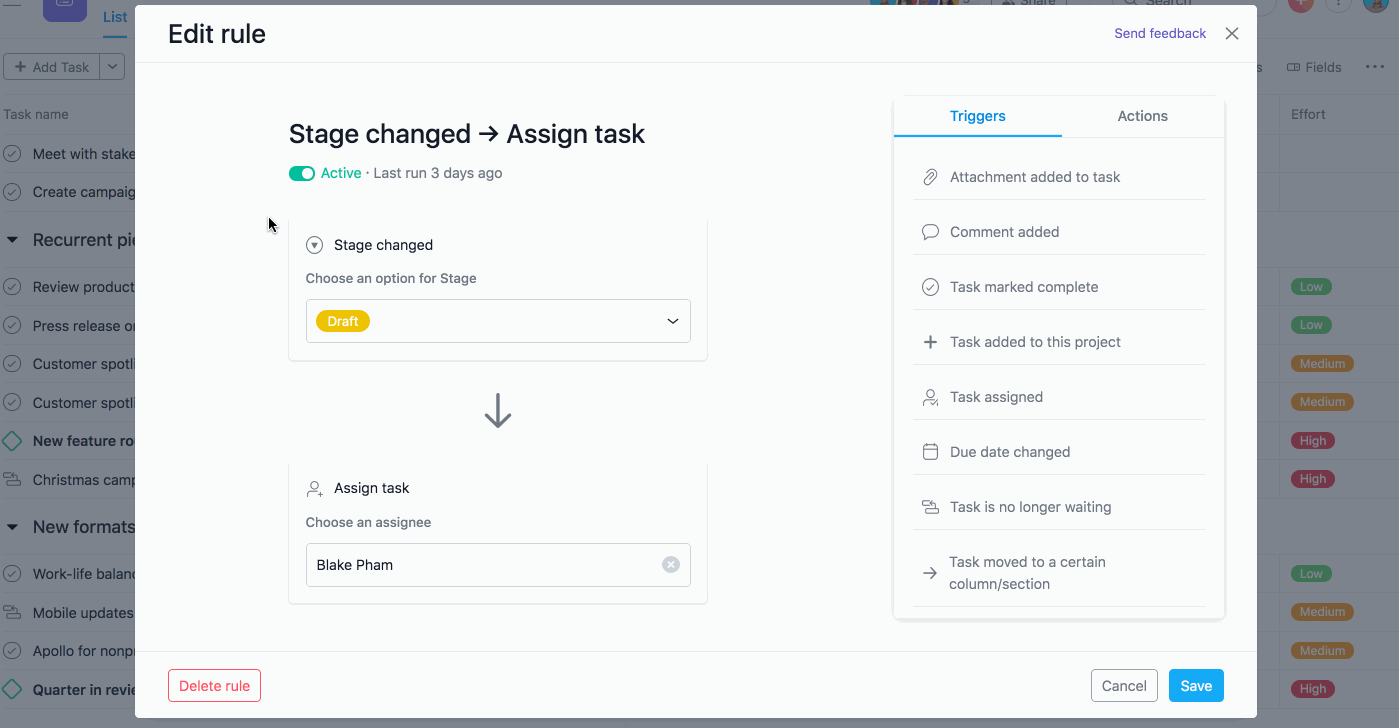Mark Review product task complete
This screenshot has width=1399, height=728.
point(12,287)
